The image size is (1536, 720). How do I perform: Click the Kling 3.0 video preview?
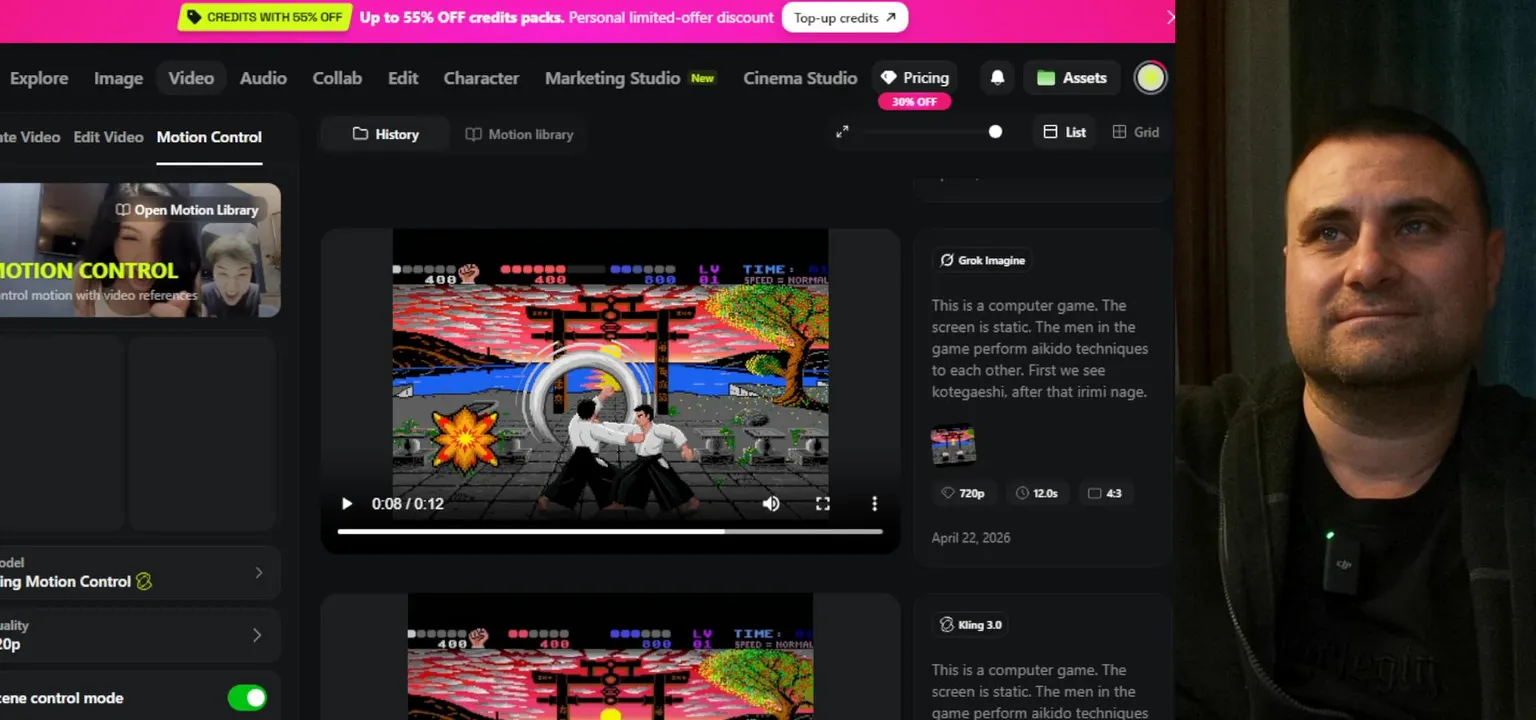(610, 656)
